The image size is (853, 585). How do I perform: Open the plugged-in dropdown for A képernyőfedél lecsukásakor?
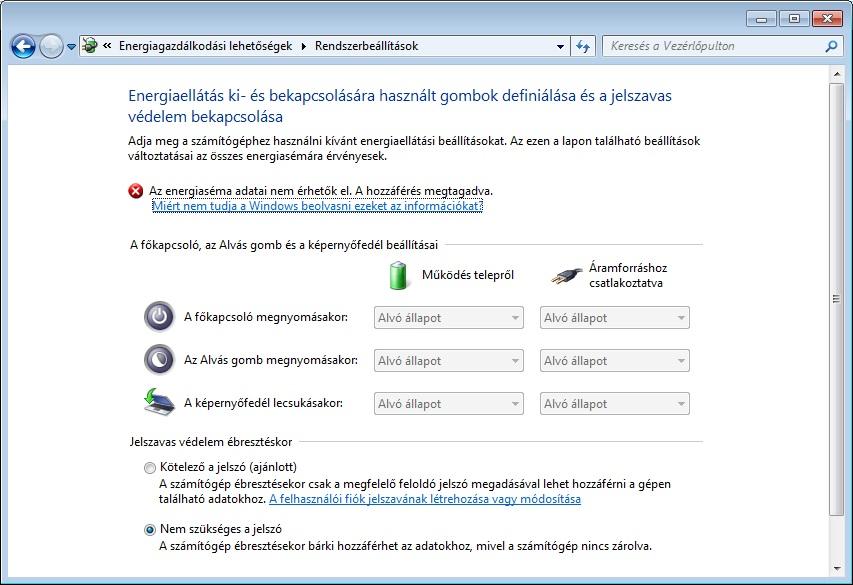615,404
